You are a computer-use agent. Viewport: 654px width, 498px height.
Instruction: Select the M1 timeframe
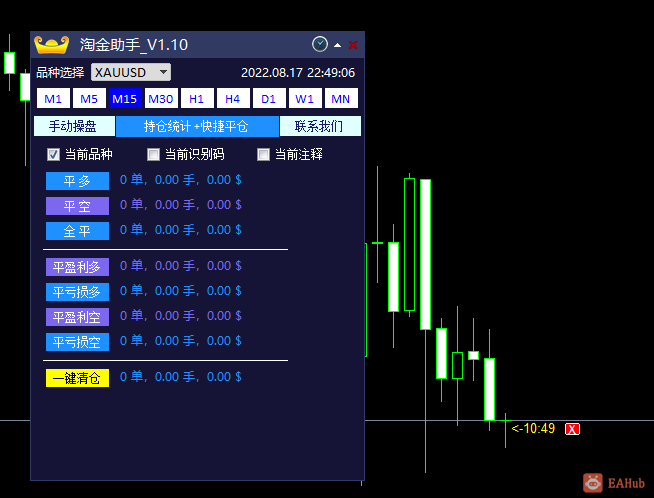coord(53,98)
